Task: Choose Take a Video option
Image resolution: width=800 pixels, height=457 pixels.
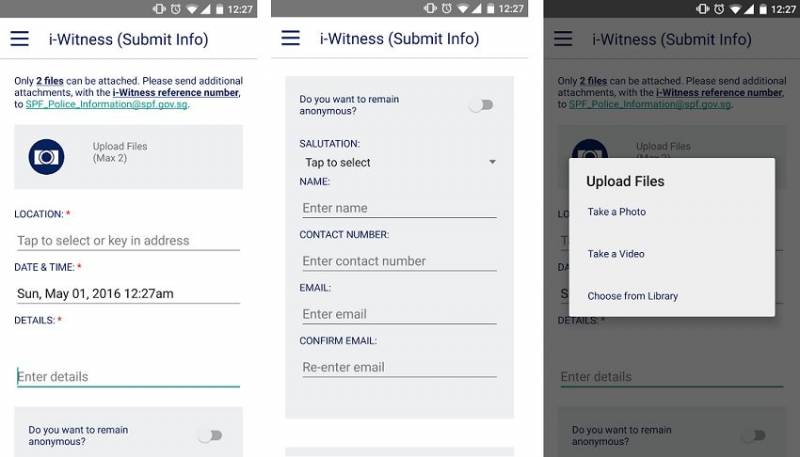Action: [x=616, y=254]
